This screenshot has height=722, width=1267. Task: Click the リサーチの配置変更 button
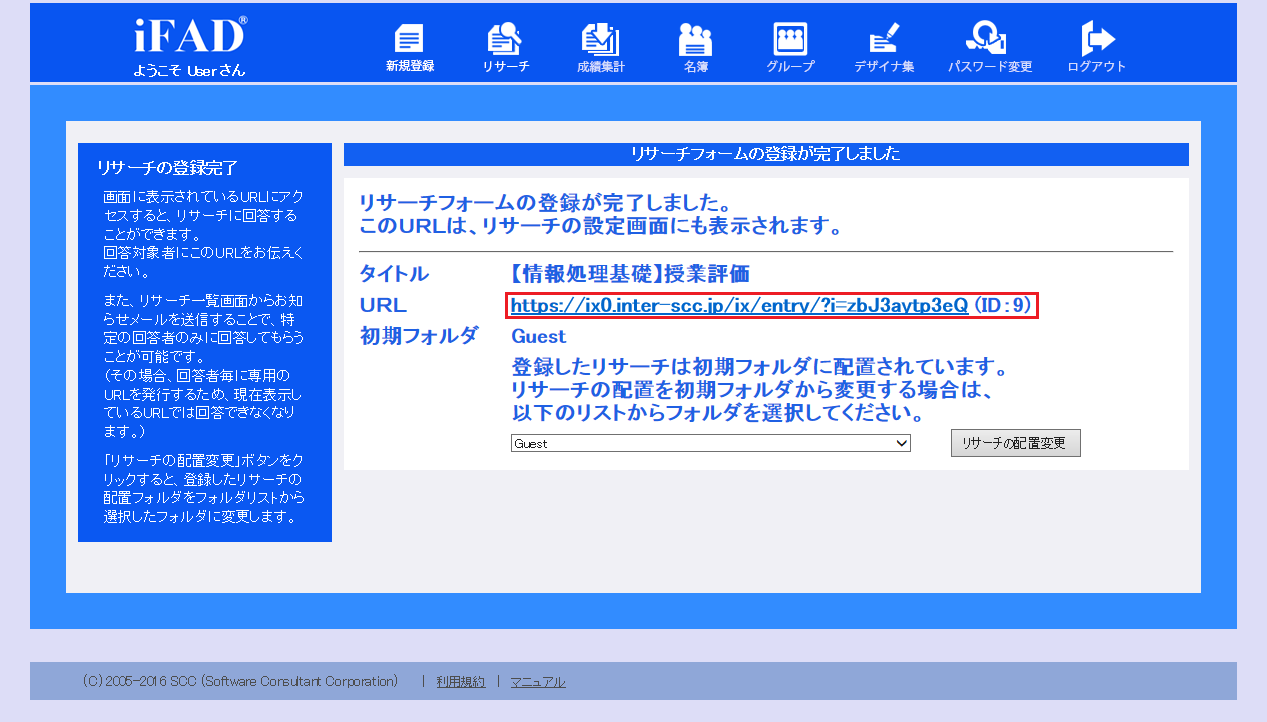click(1016, 443)
